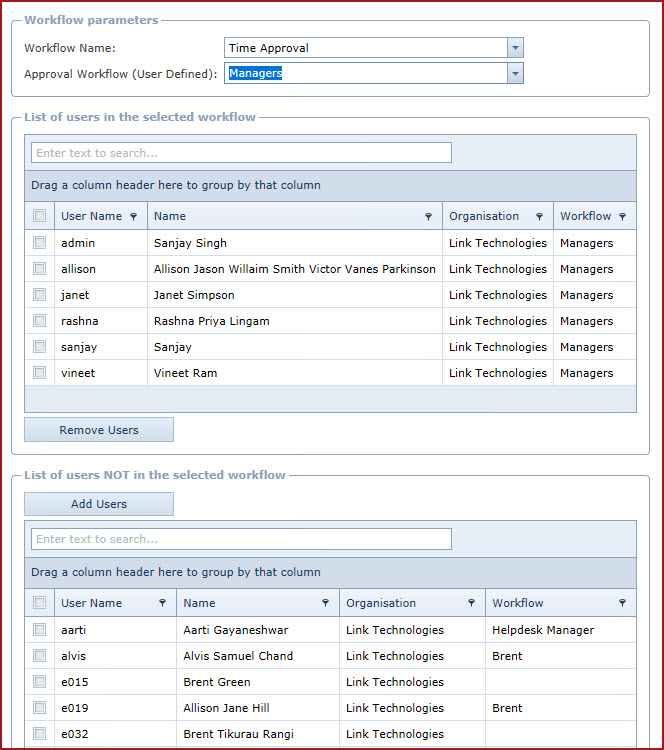Click the name Janet Simpson

pos(194,295)
